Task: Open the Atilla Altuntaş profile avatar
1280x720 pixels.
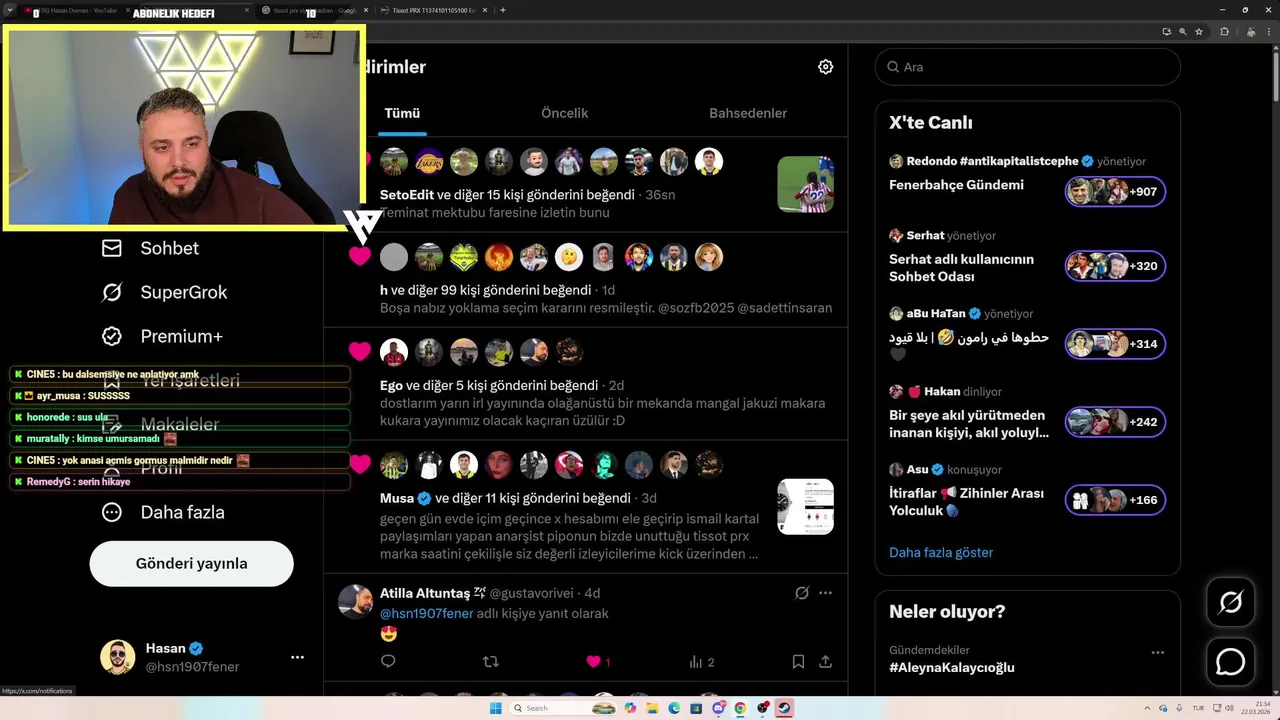Action: (x=355, y=602)
